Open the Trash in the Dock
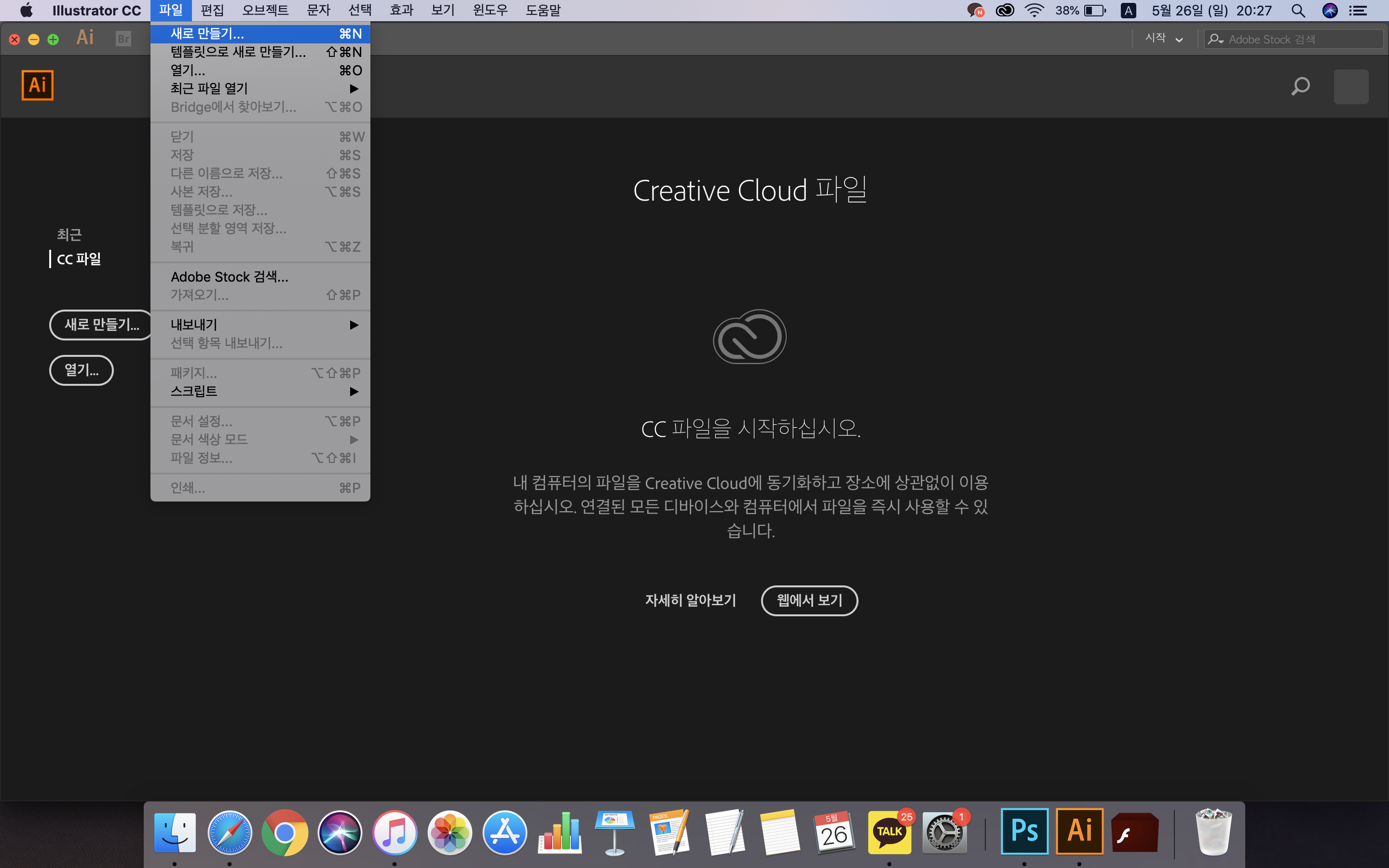1389x868 pixels. (1213, 832)
